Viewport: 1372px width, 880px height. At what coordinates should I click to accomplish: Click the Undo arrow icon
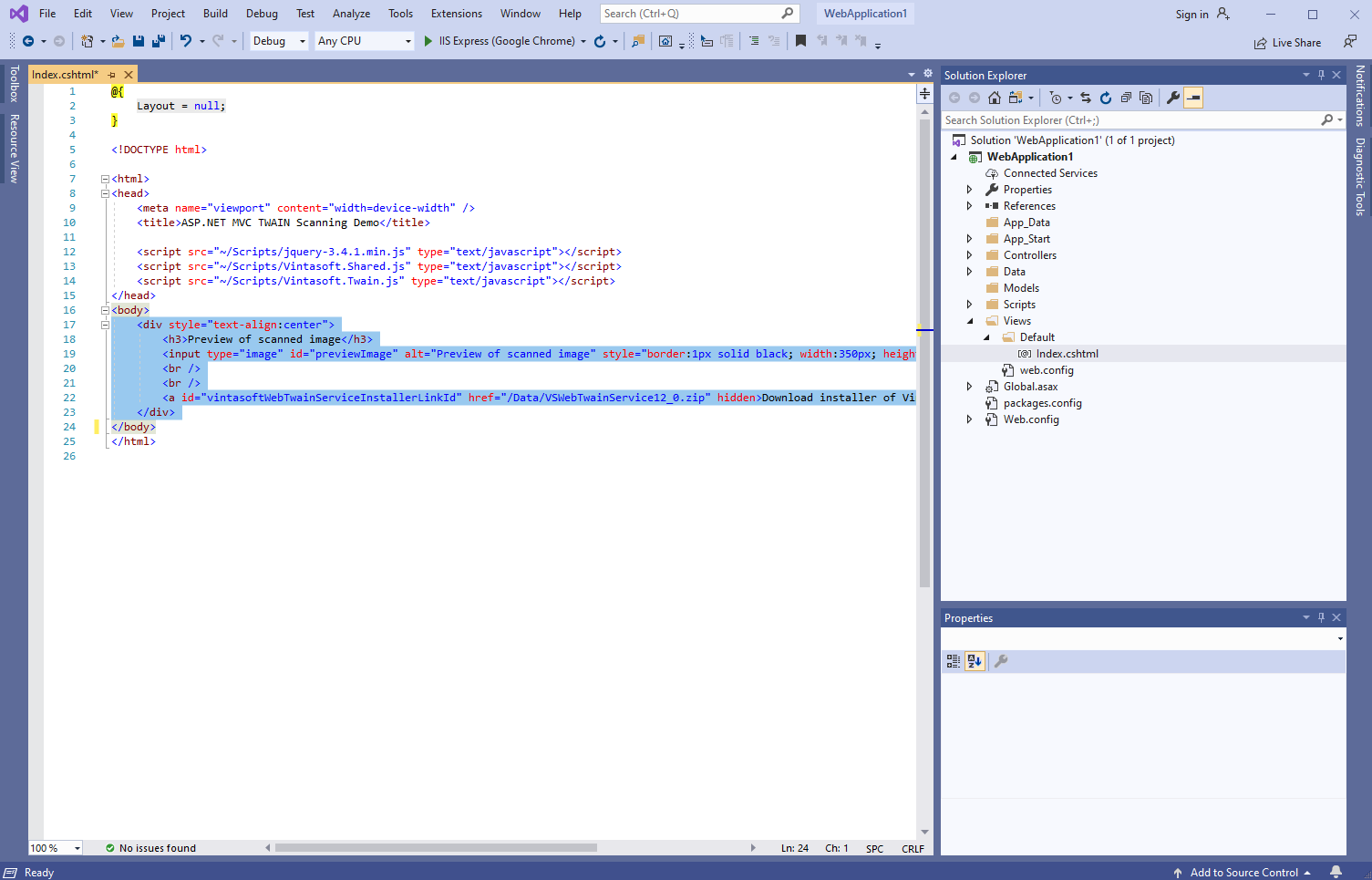coord(186,41)
